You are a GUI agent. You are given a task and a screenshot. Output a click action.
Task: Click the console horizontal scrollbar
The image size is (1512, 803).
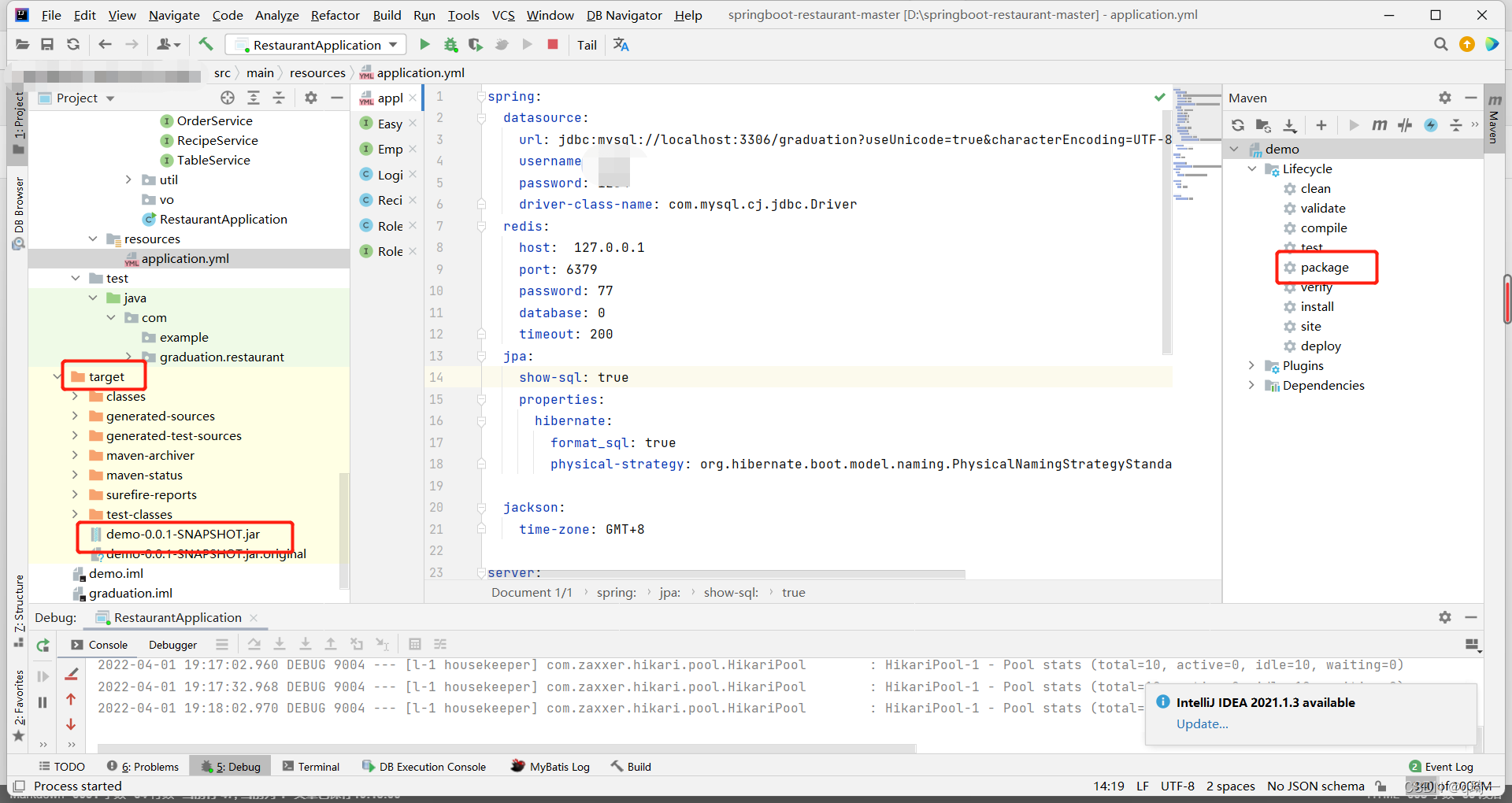(x=506, y=747)
